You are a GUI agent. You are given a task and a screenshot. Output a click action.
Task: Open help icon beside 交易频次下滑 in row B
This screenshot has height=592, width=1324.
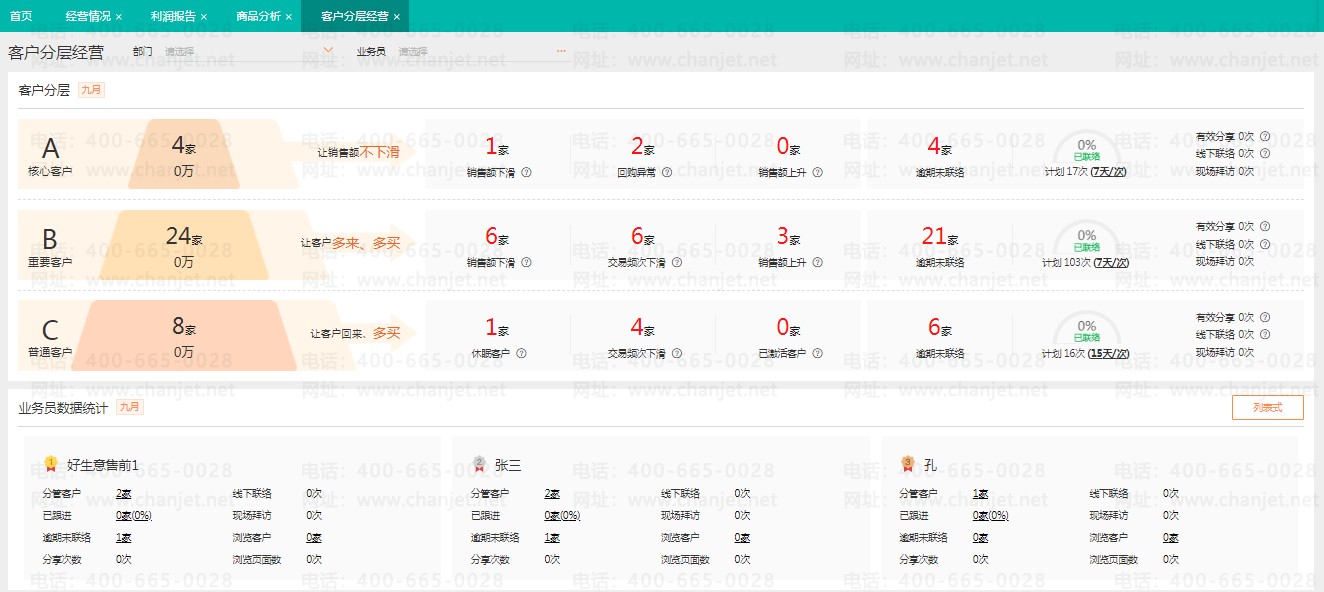pos(677,262)
